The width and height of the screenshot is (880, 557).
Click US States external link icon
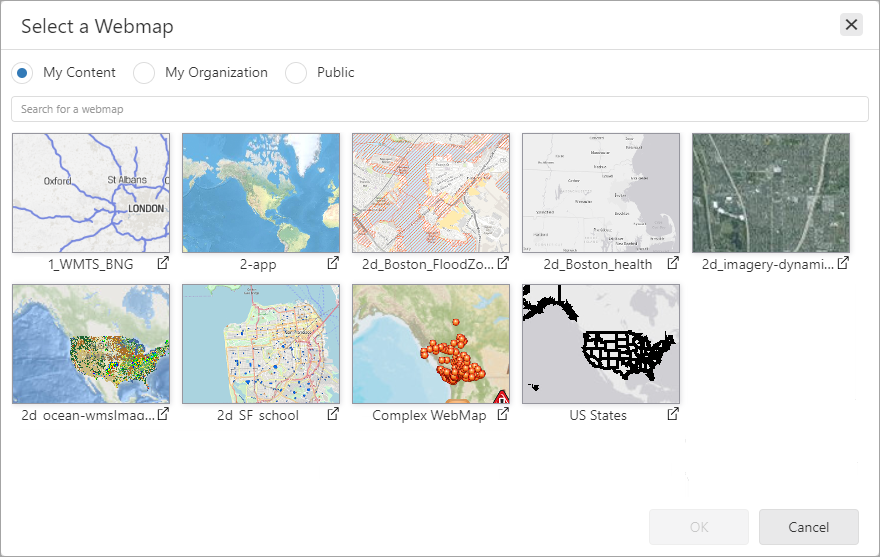[673, 414]
